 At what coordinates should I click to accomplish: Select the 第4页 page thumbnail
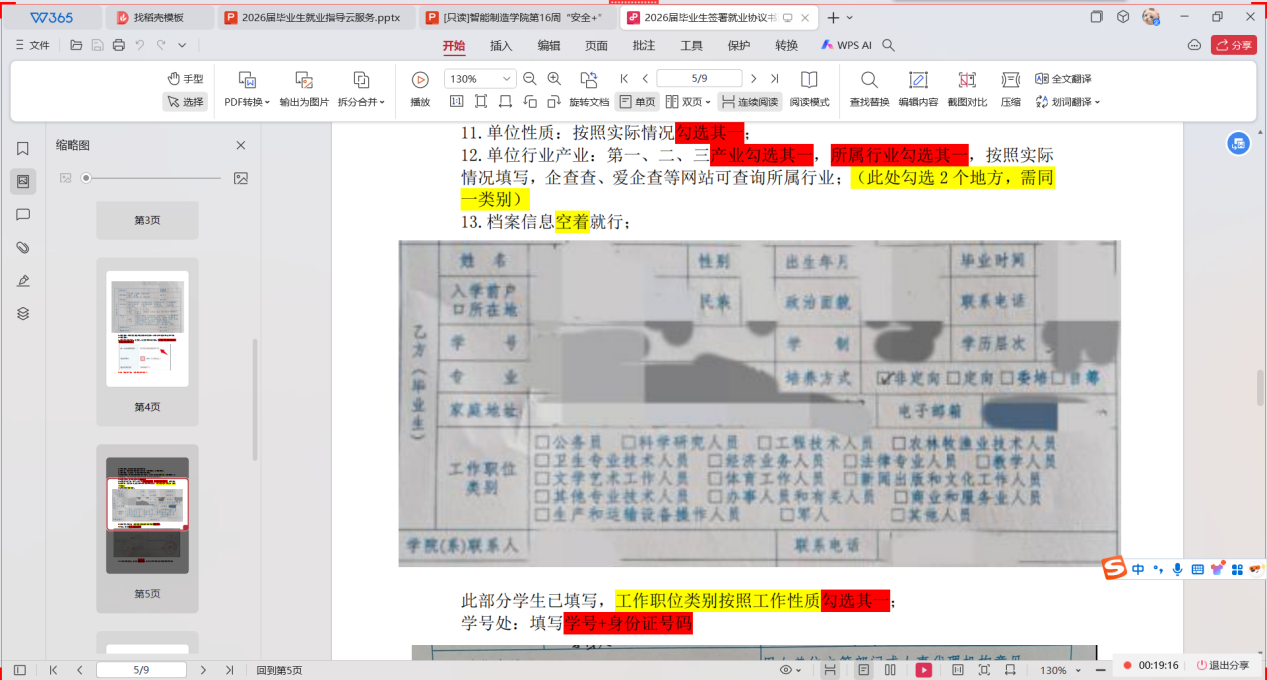(x=147, y=328)
